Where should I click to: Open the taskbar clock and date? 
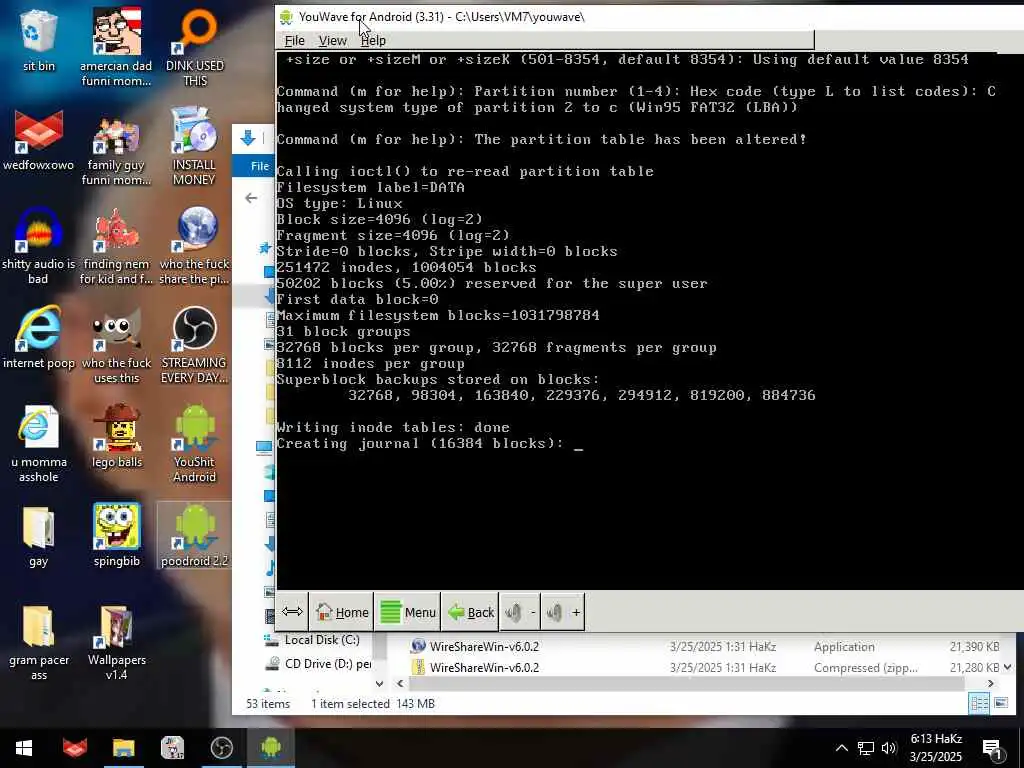[x=936, y=748]
